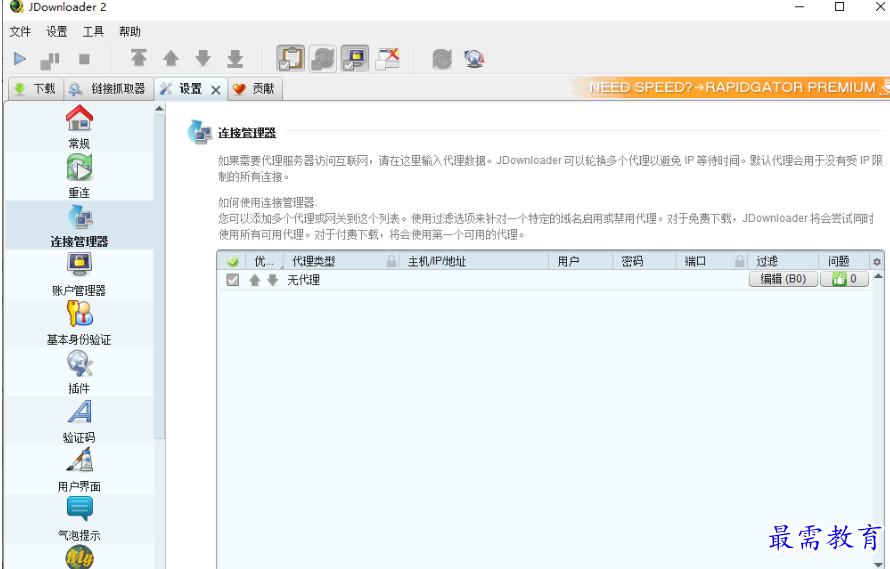
Task: Open the 设置 menu in menu bar
Action: (57, 32)
